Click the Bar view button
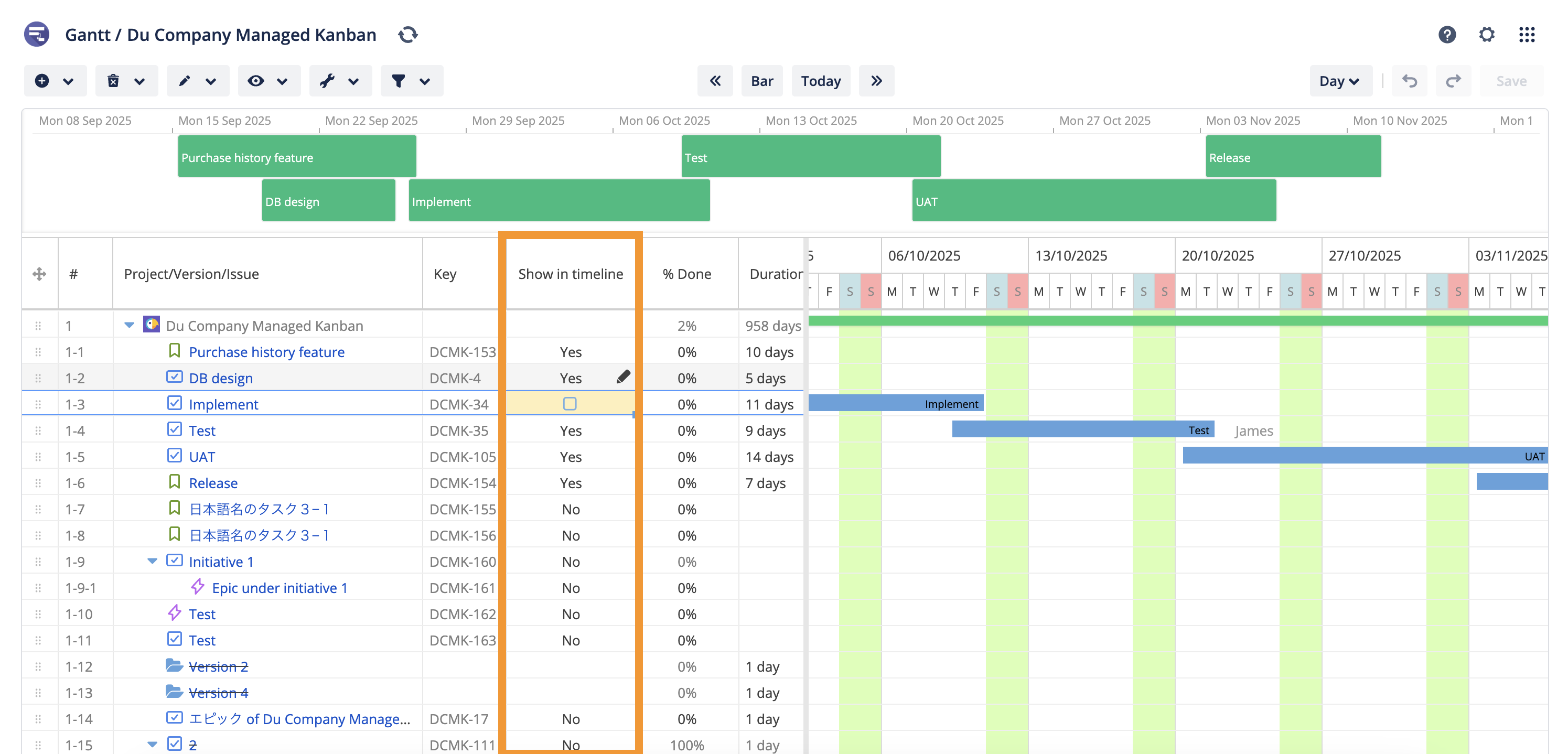 (x=761, y=81)
